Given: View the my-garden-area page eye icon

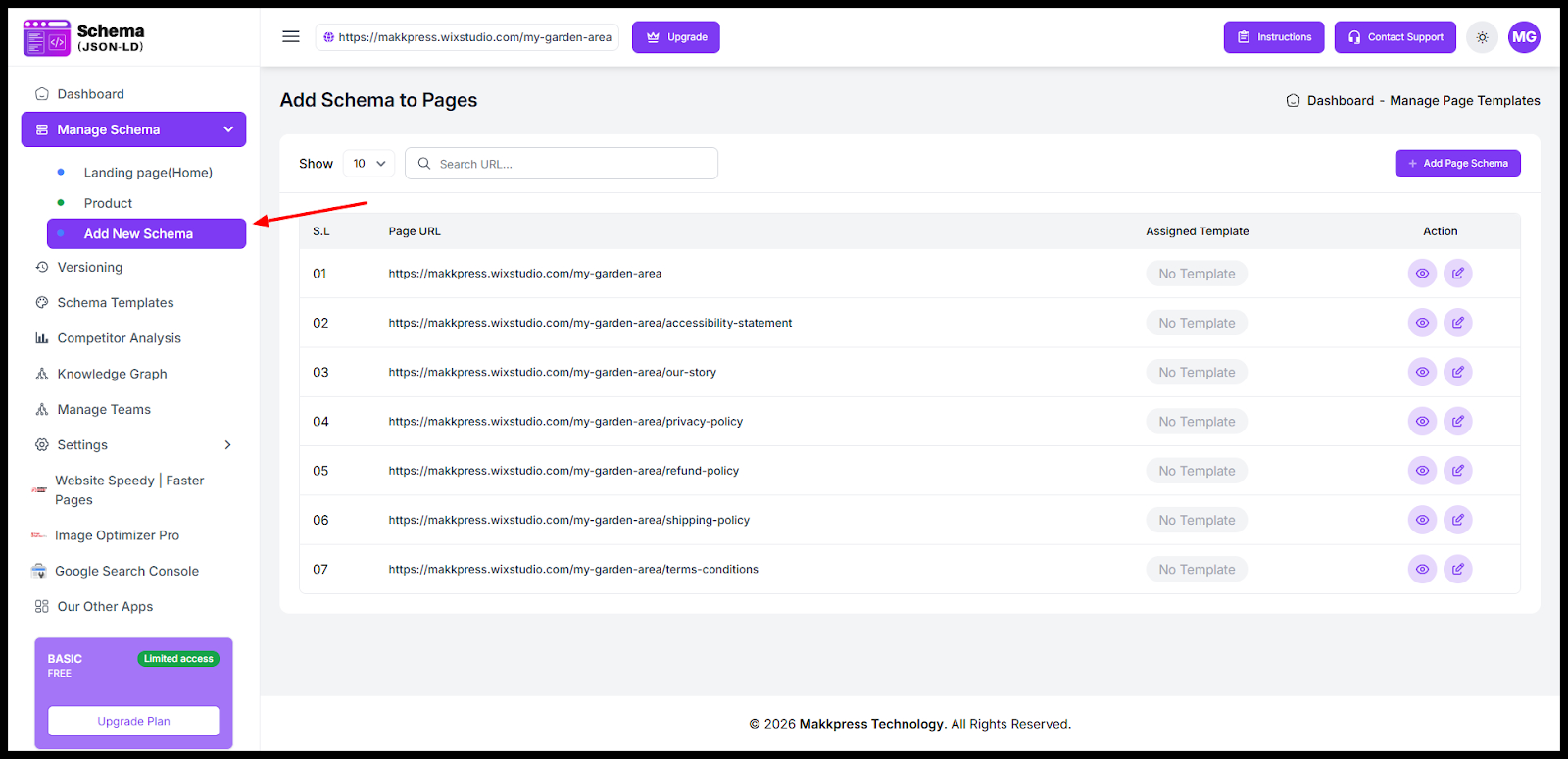Looking at the screenshot, I should (1422, 274).
